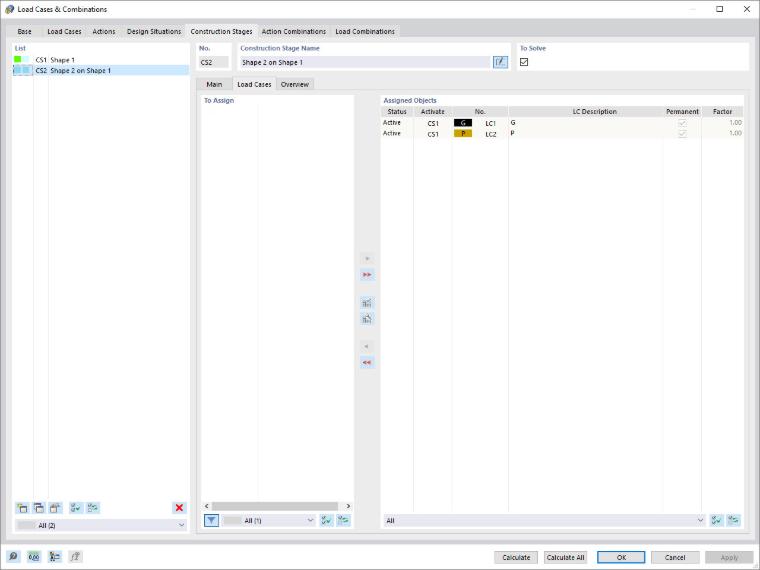Viewport: 760px width, 570px height.
Task: Click the third list toolbar icon beside copy
Action: point(55,508)
